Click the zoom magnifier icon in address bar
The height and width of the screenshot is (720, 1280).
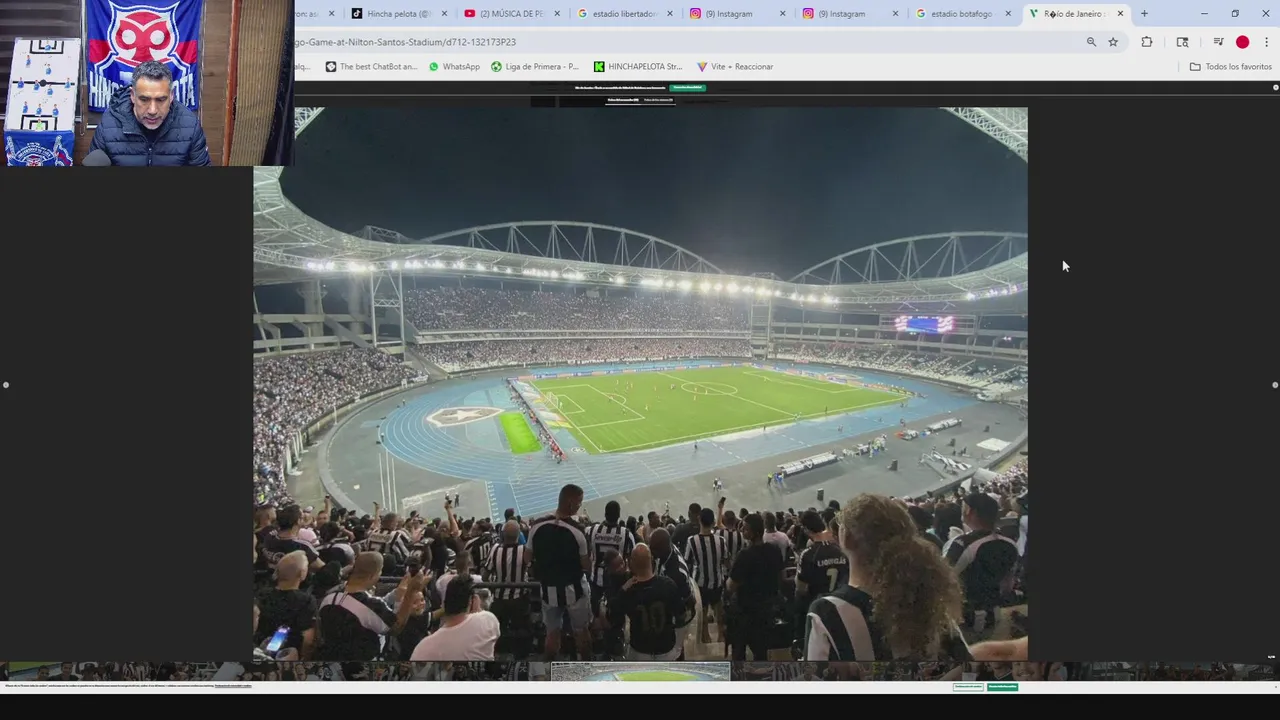pyautogui.click(x=1091, y=42)
